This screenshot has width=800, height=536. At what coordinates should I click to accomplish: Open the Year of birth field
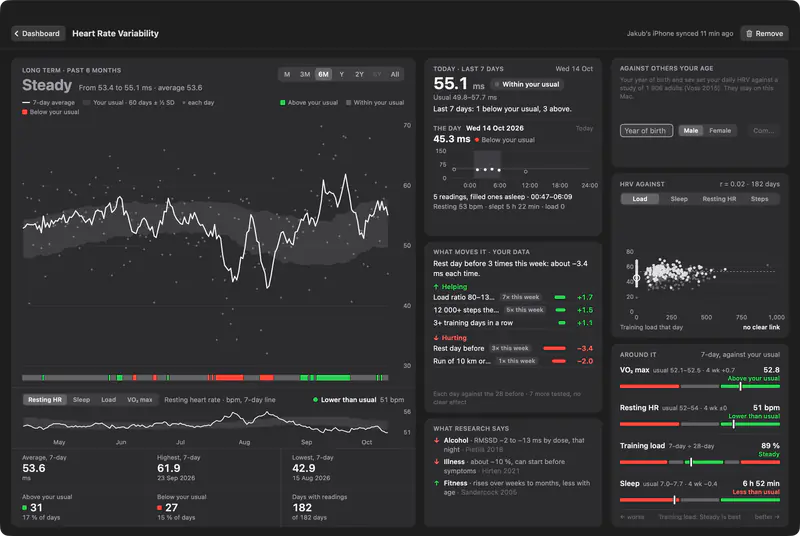coord(646,131)
